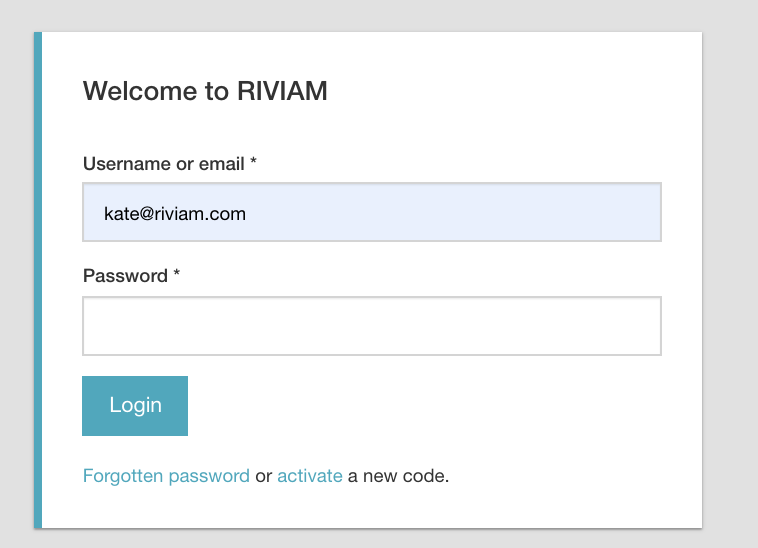Click the gray background outside the card

[730, 280]
